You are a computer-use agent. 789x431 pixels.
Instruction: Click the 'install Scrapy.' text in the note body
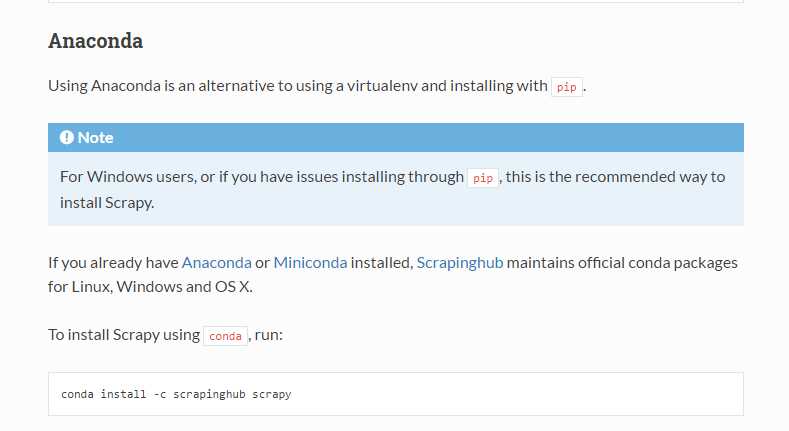click(x=107, y=203)
